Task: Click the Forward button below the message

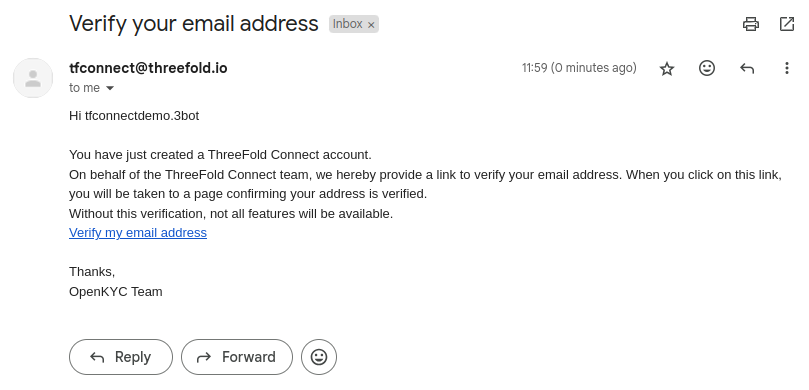Action: 237,357
